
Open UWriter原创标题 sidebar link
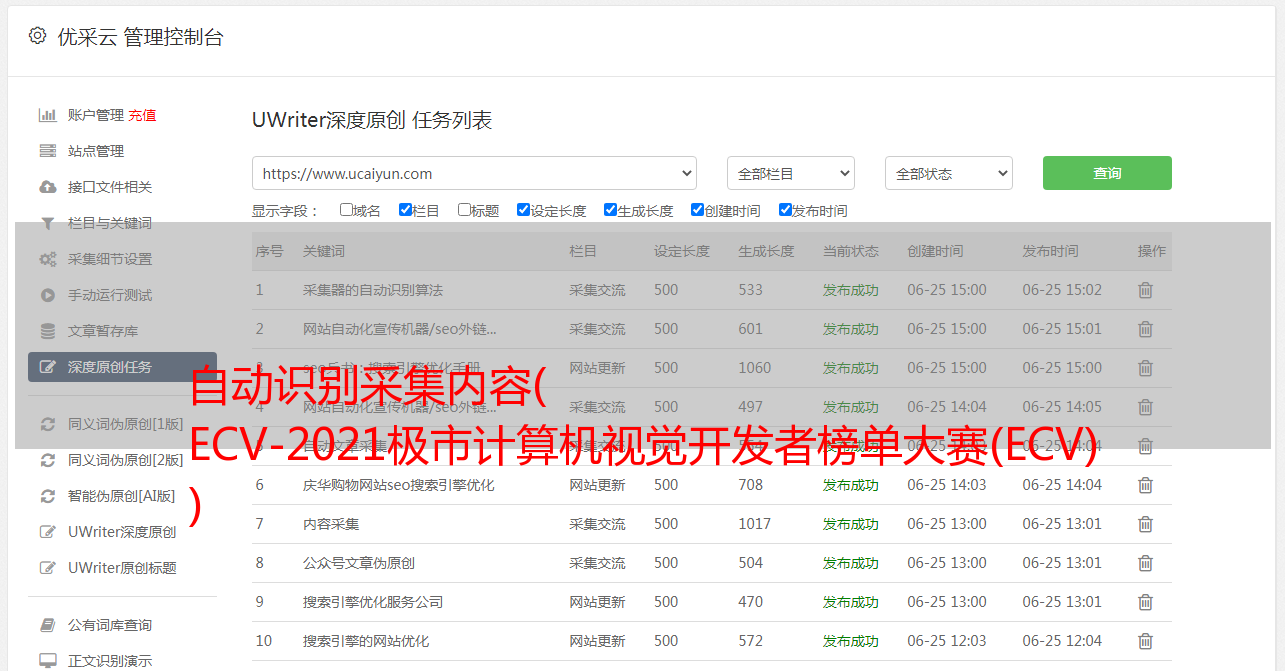(x=122, y=568)
